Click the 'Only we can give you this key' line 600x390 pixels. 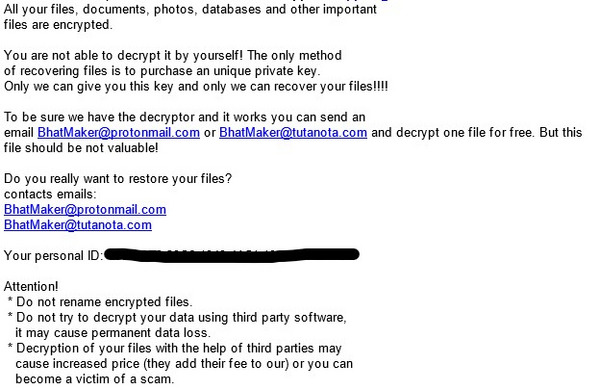(196, 86)
